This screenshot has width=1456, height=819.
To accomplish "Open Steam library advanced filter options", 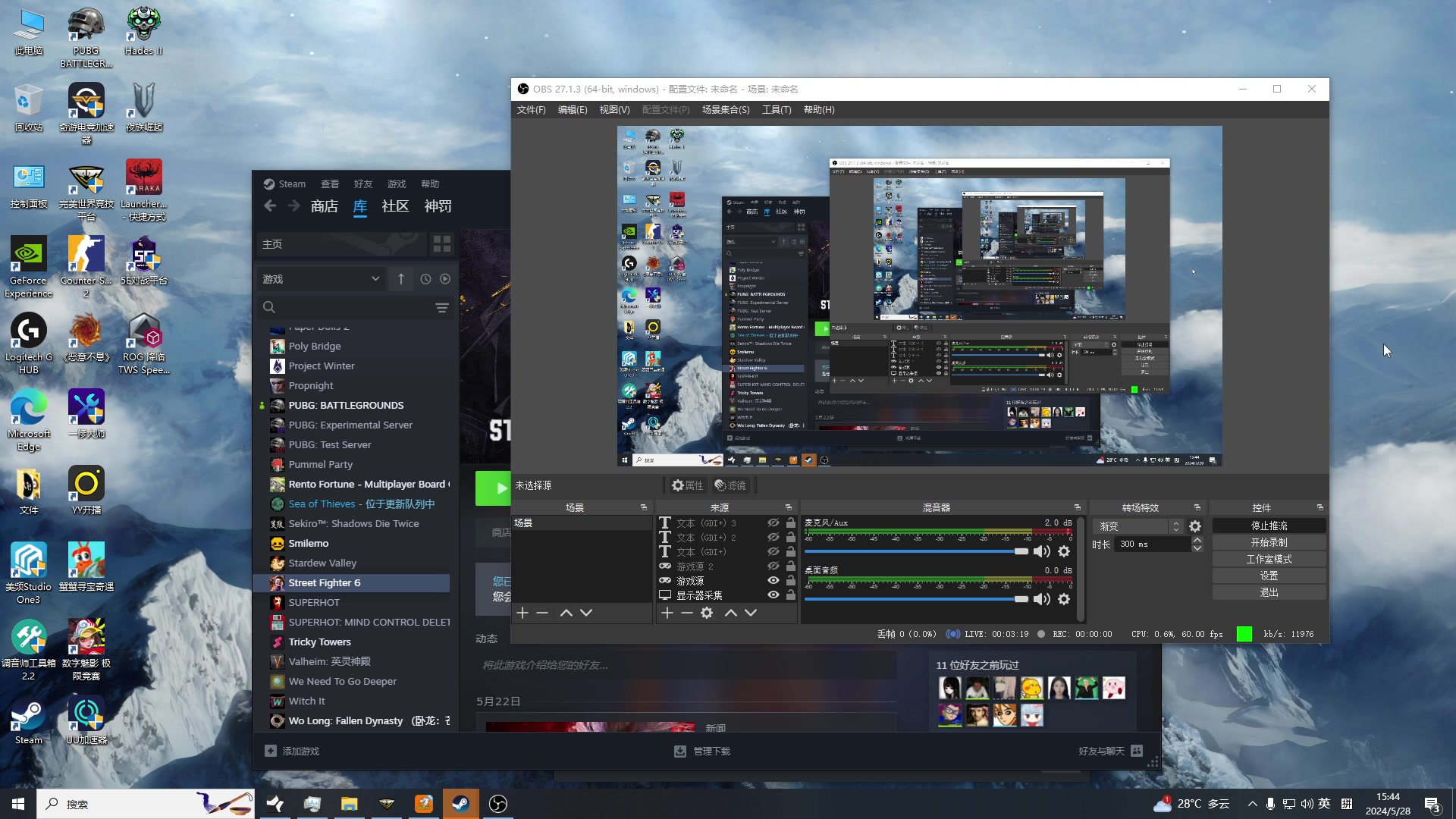I will (x=442, y=308).
